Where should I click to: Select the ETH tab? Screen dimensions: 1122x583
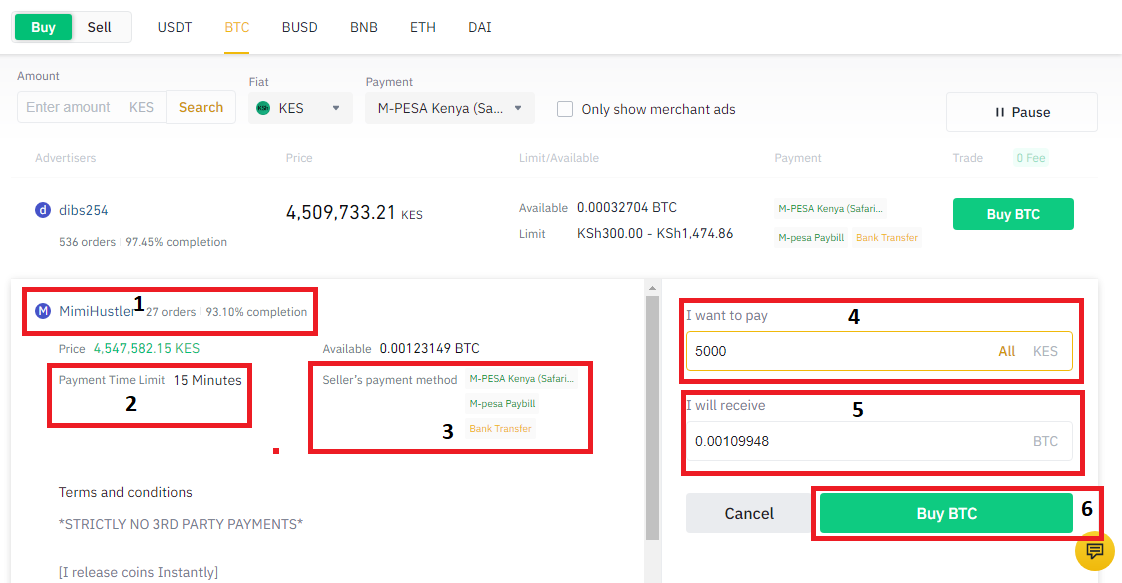pyautogui.click(x=422, y=27)
